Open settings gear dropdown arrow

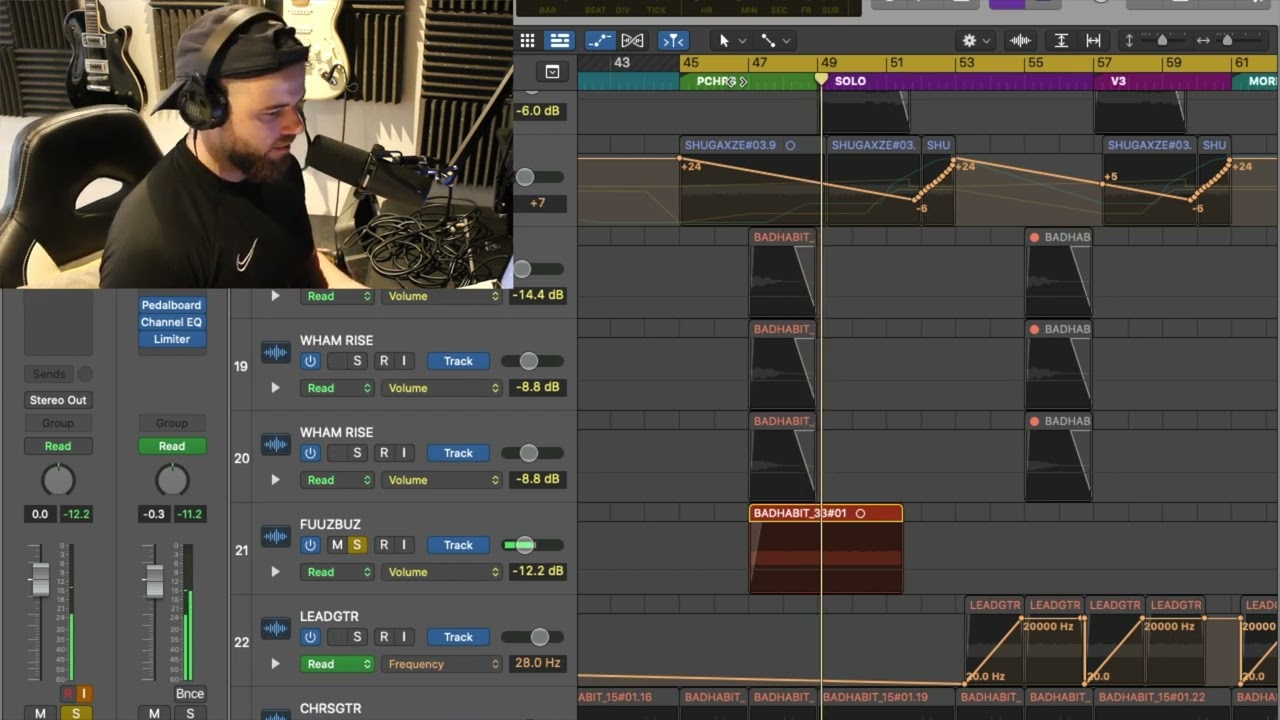point(987,41)
